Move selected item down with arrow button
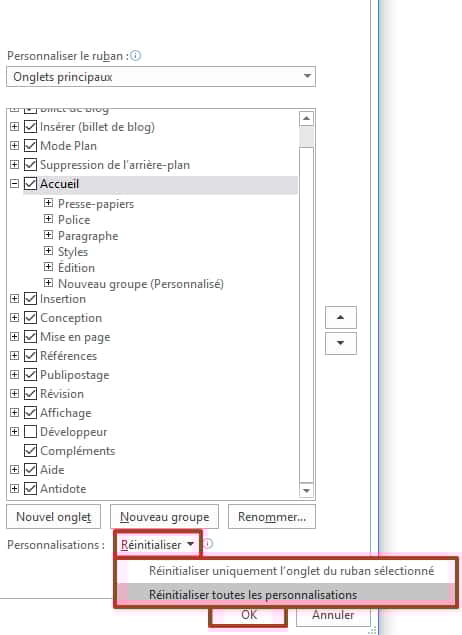 pyautogui.click(x=341, y=343)
